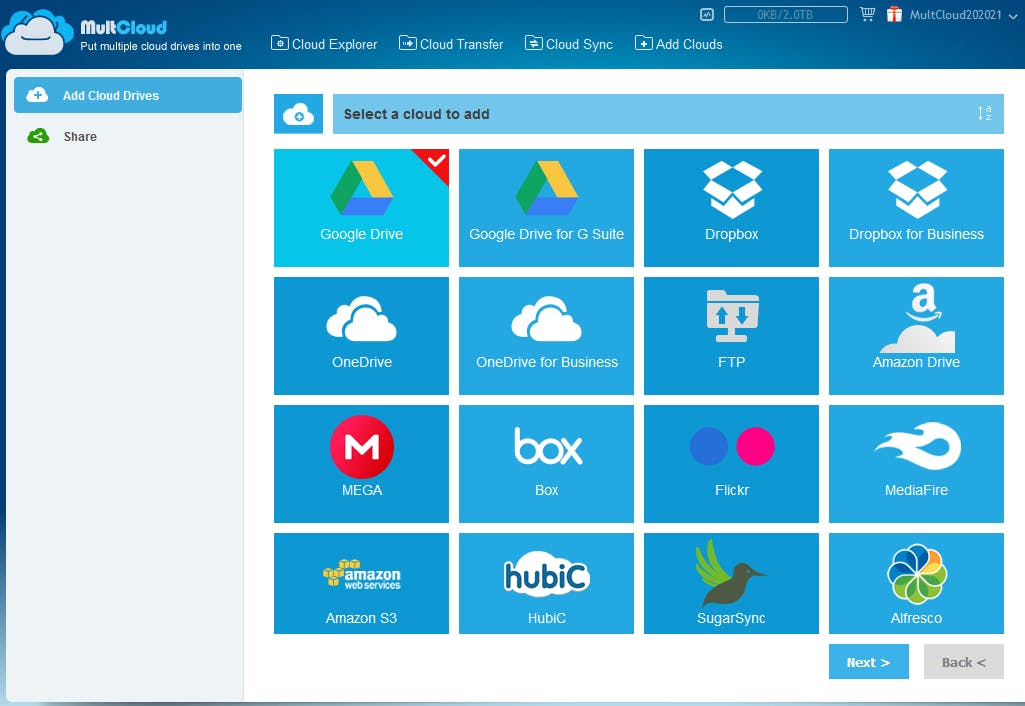Screen dimensions: 1025x706
Task: Select the Google Drive tile
Action: [361, 208]
